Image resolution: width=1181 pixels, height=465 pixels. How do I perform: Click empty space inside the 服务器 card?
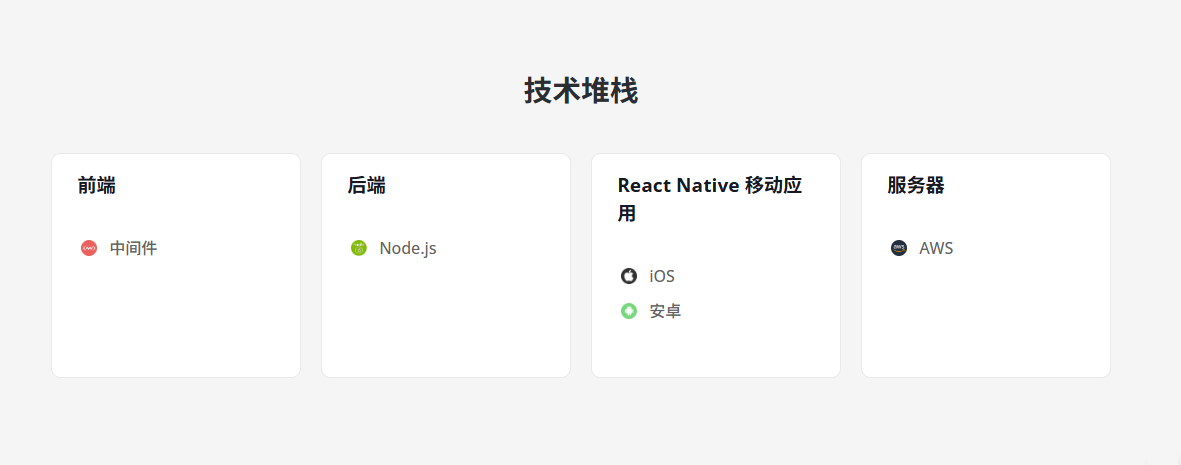pos(986,320)
